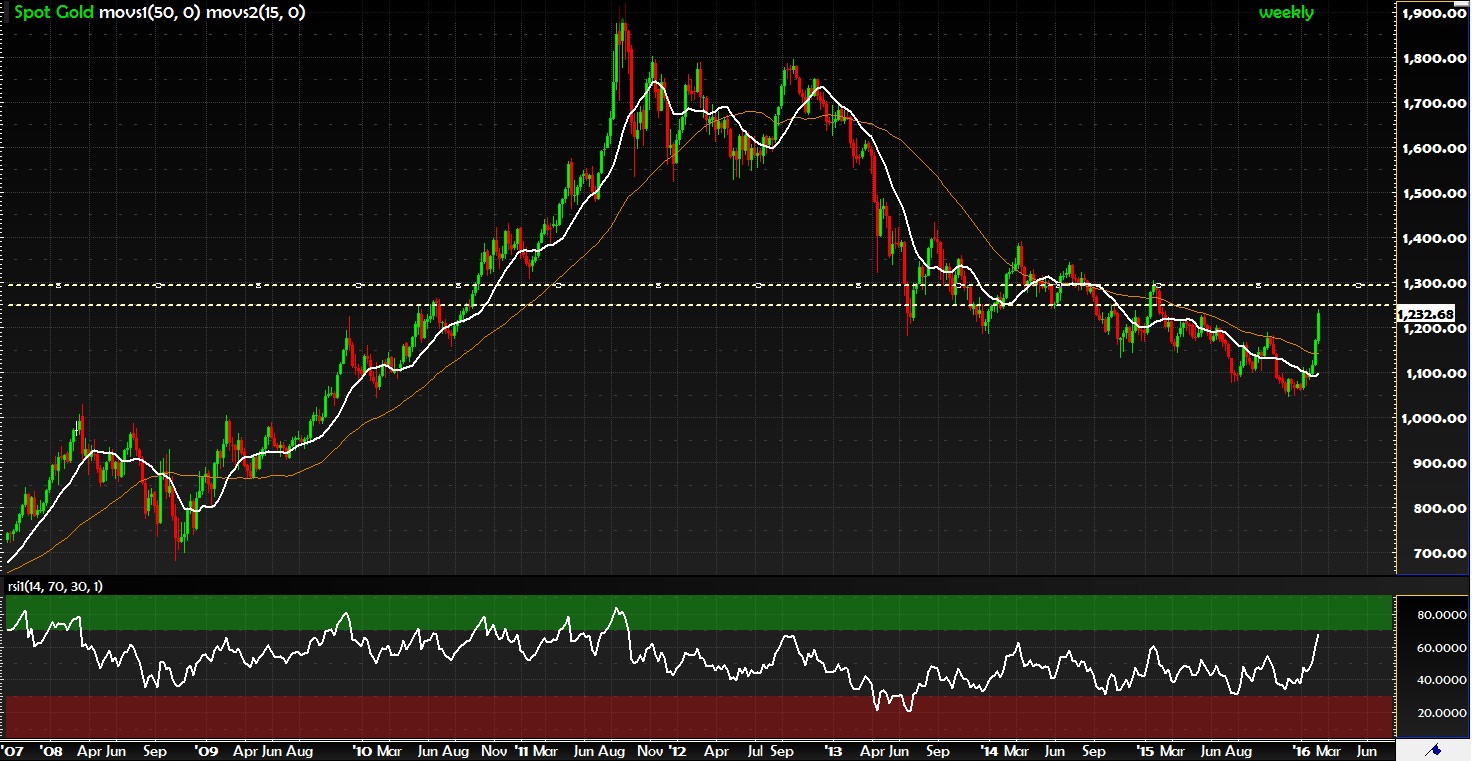Screen dimensions: 1472x761
Task: Click the '13 year marker on time axis
Action: 832,749
